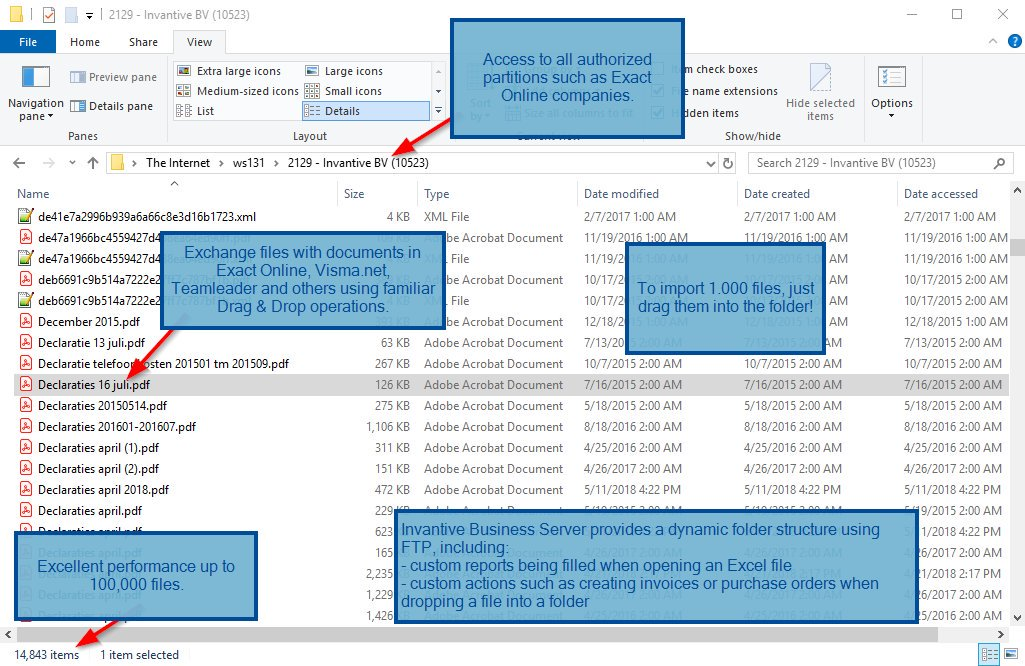Image resolution: width=1025 pixels, height=666 pixels.
Task: Click 'ws131' in the address breadcrumb
Action: pos(248,163)
